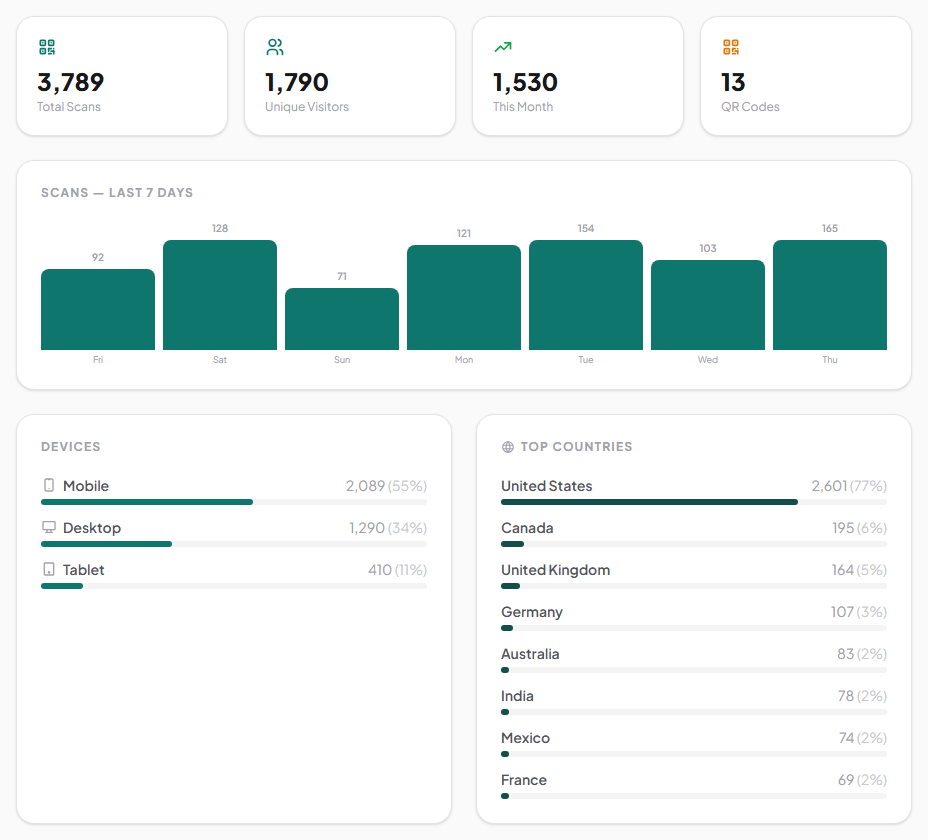Click the Canada progress bar
Image resolution: width=928 pixels, height=840 pixels.
(x=694, y=544)
